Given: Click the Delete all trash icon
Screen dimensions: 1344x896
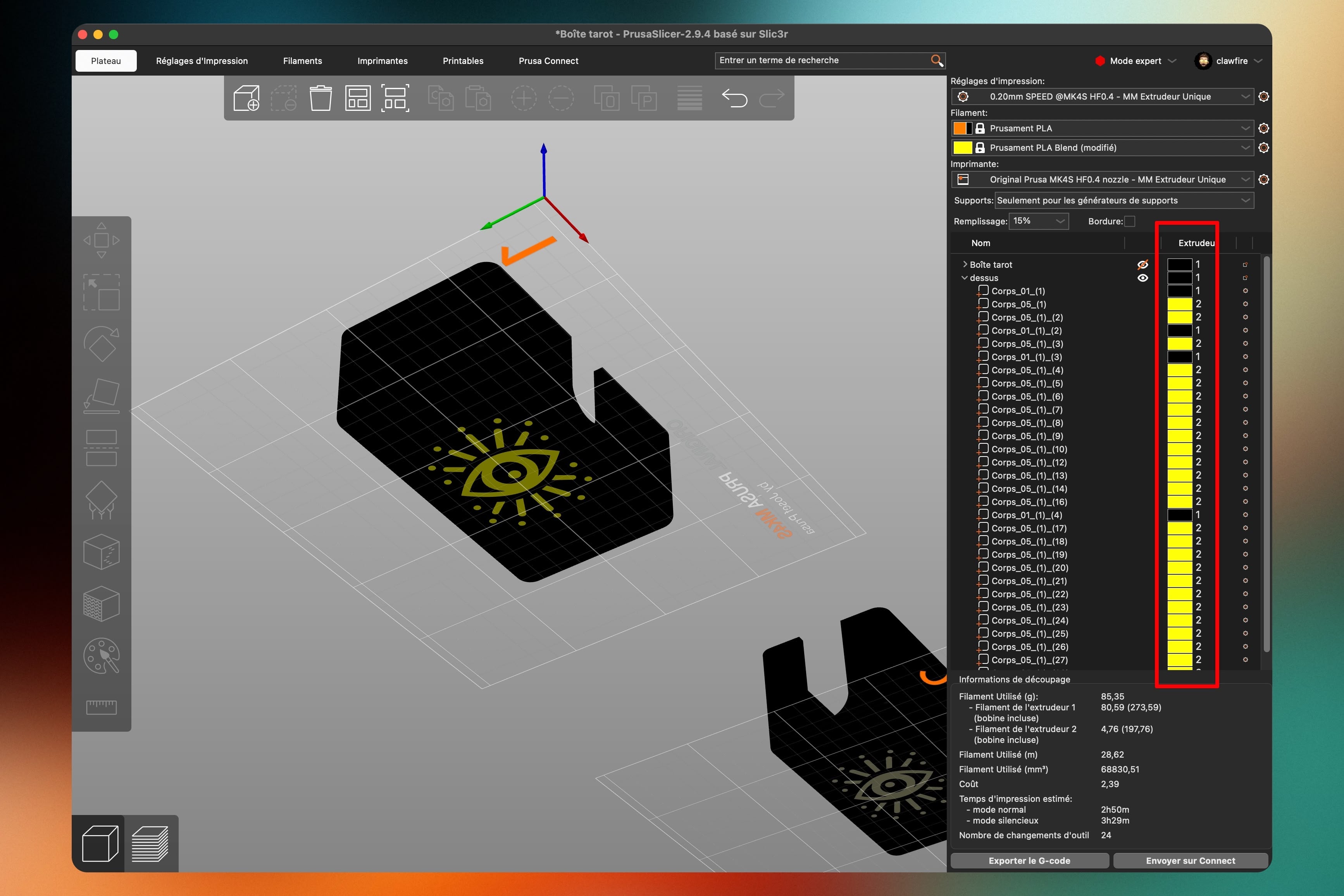Looking at the screenshot, I should coord(320,98).
